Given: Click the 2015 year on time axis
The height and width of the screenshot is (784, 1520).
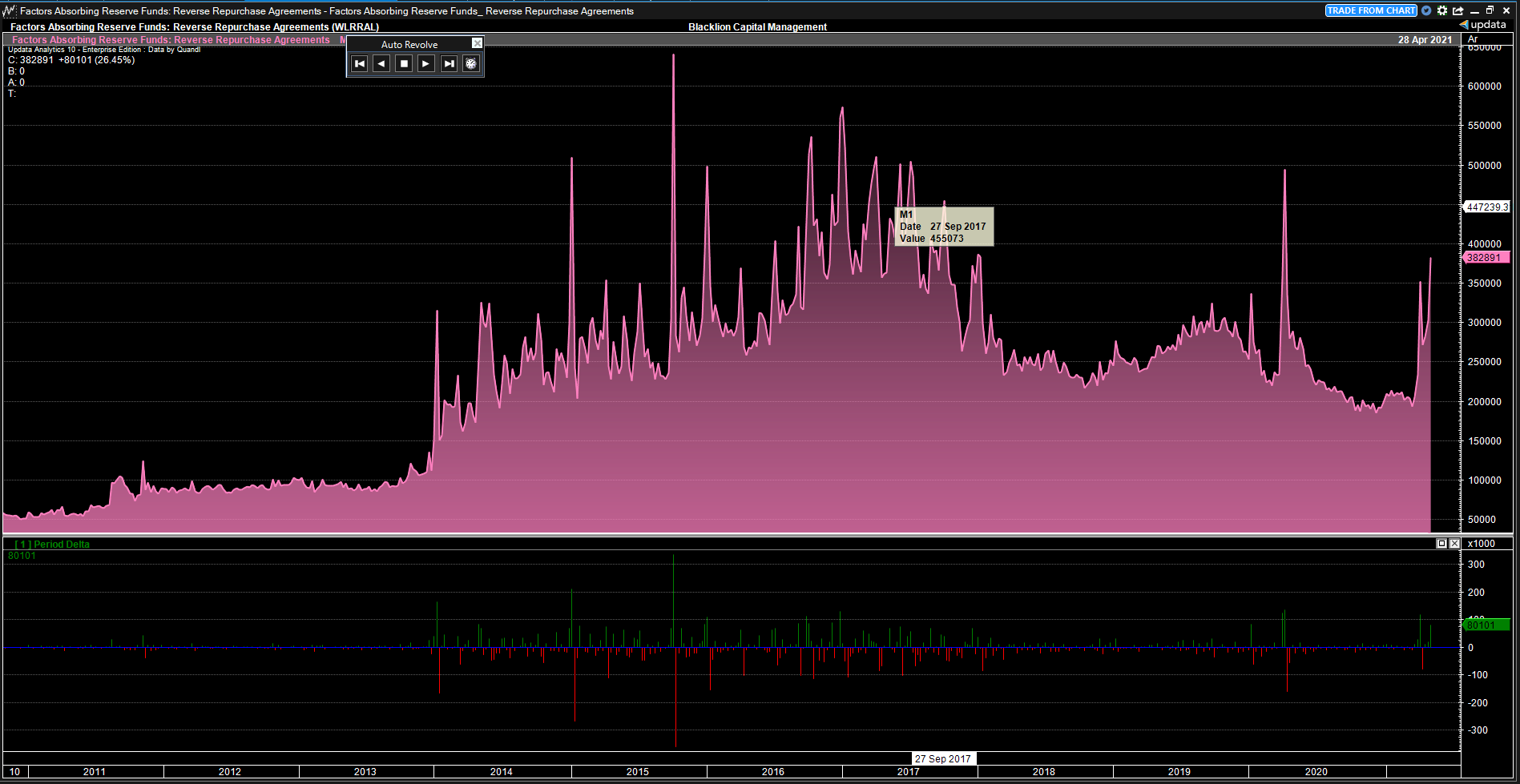Looking at the screenshot, I should tap(638, 772).
